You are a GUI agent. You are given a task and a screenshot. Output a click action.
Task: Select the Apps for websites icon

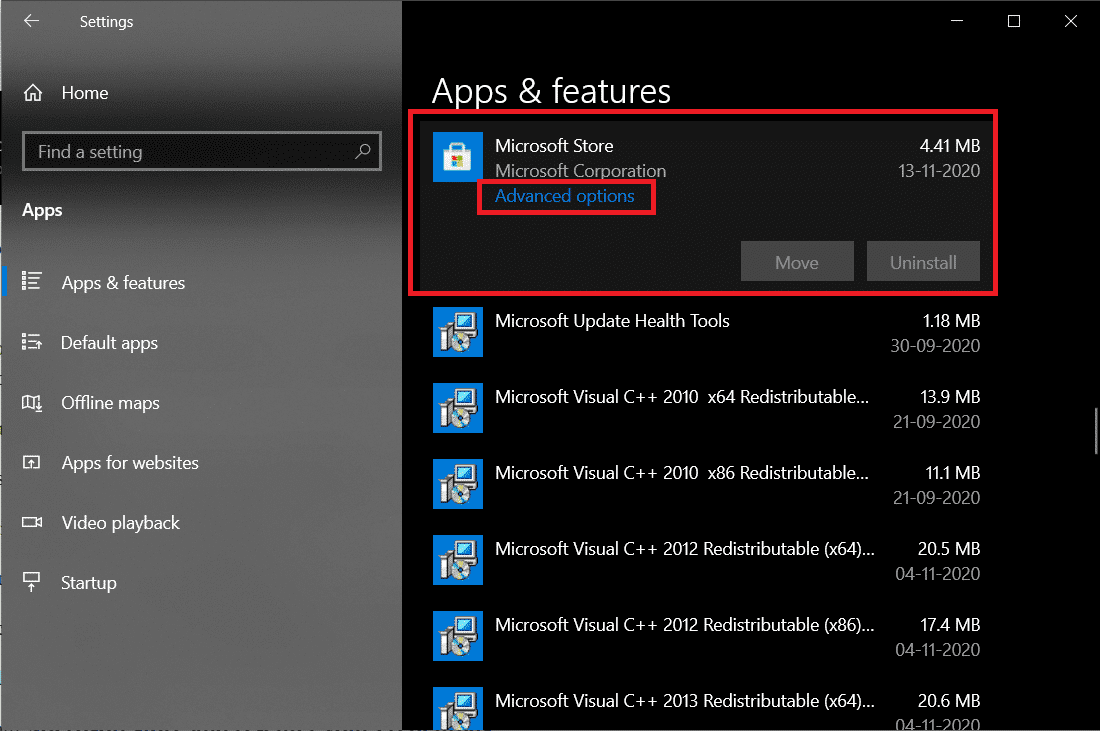coord(33,463)
